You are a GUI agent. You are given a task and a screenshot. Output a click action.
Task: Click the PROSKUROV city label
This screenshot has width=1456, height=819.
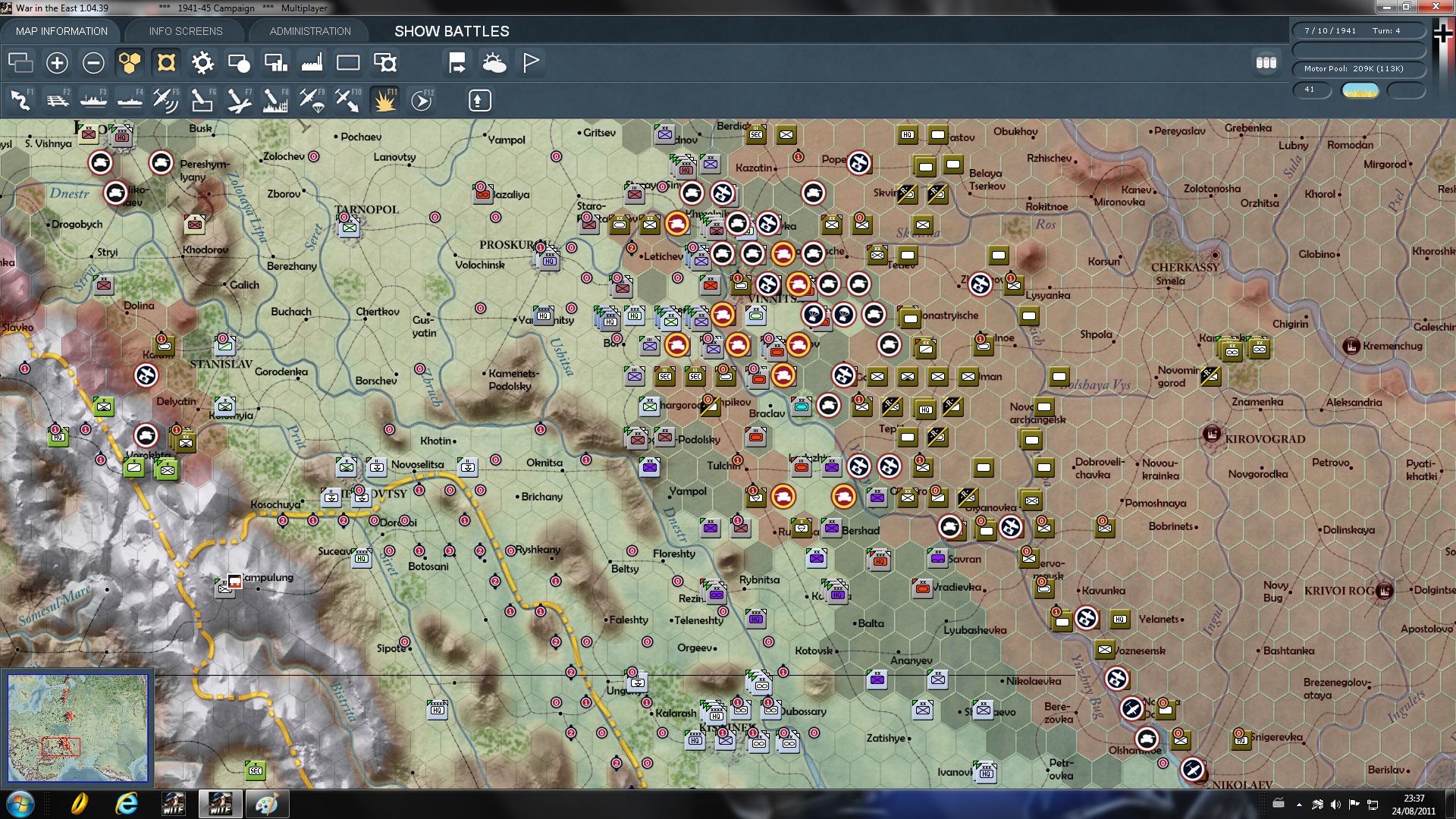(516, 245)
